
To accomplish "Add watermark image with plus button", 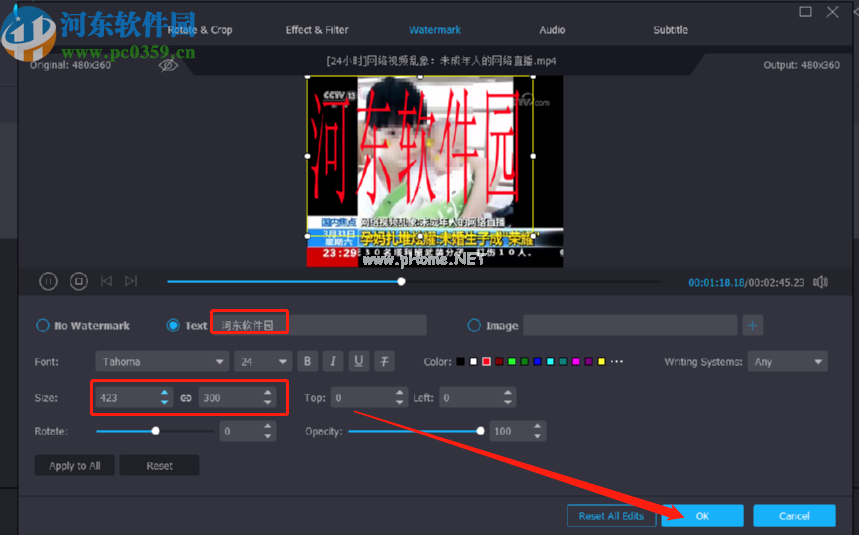I will click(752, 325).
